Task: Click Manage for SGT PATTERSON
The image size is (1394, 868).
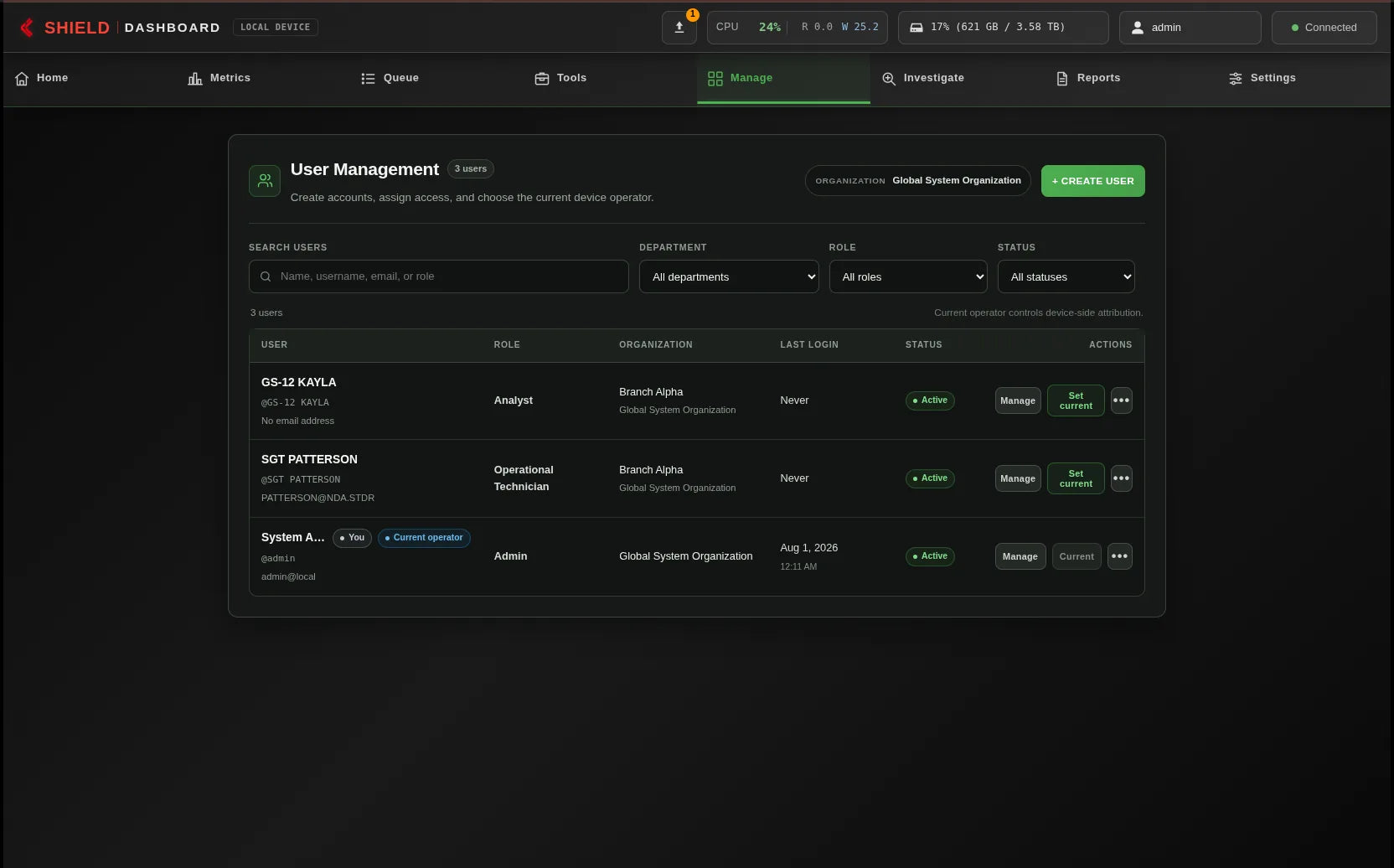Action: pos(1018,478)
